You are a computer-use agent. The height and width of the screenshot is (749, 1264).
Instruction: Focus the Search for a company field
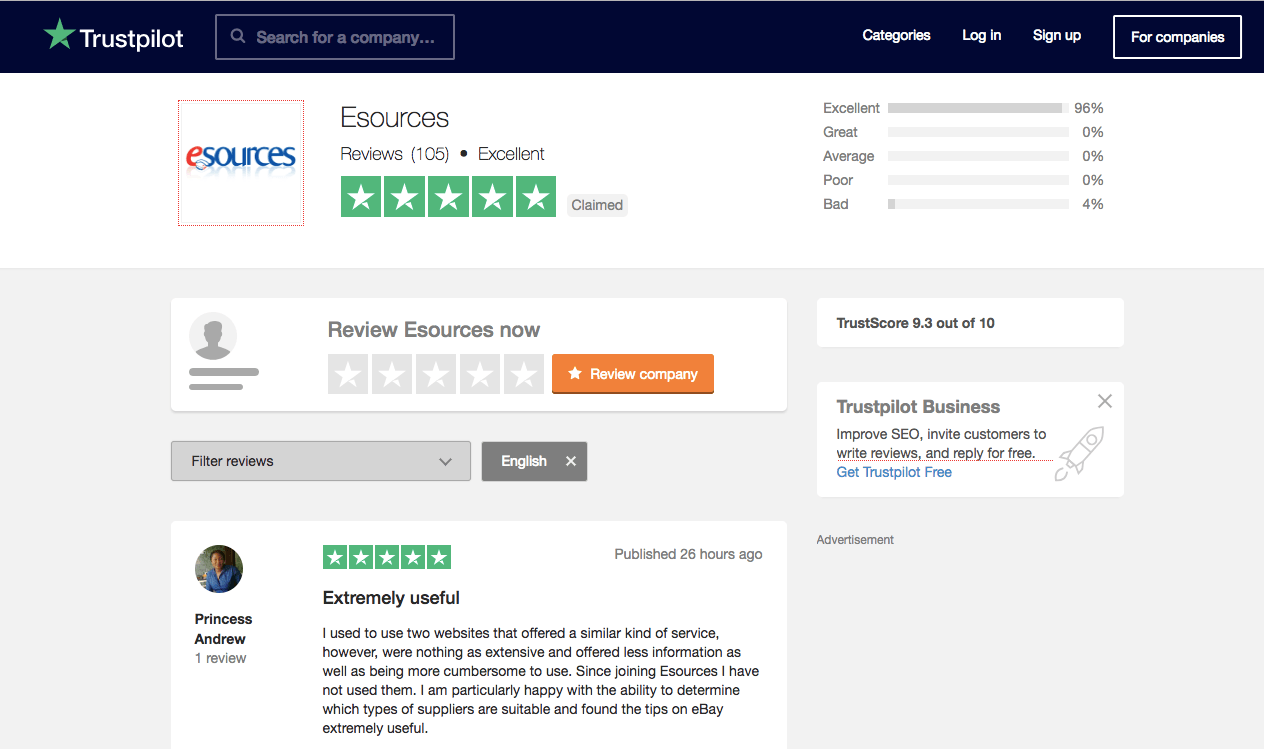click(x=345, y=37)
